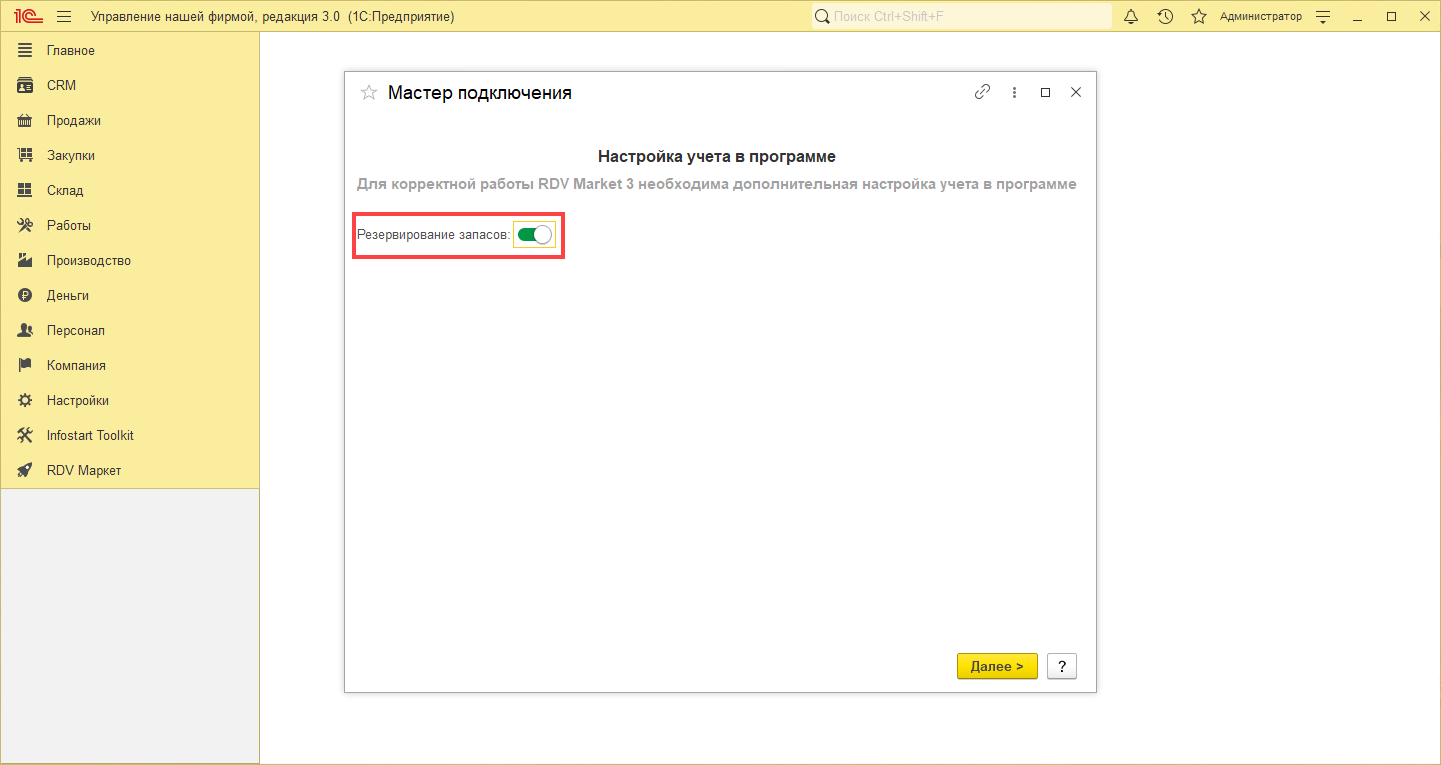Click the Работы tools icon
The width and height of the screenshot is (1441, 765).
(x=26, y=225)
